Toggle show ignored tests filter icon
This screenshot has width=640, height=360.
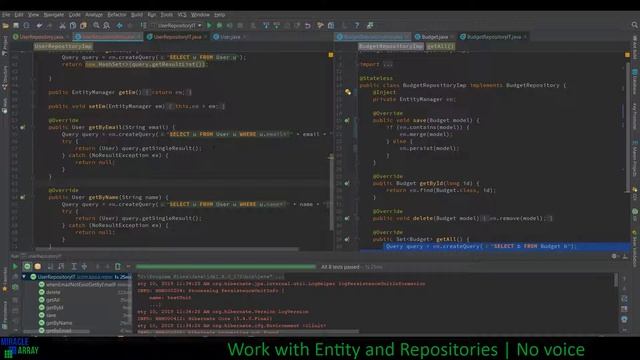pyautogui.click(x=38, y=267)
